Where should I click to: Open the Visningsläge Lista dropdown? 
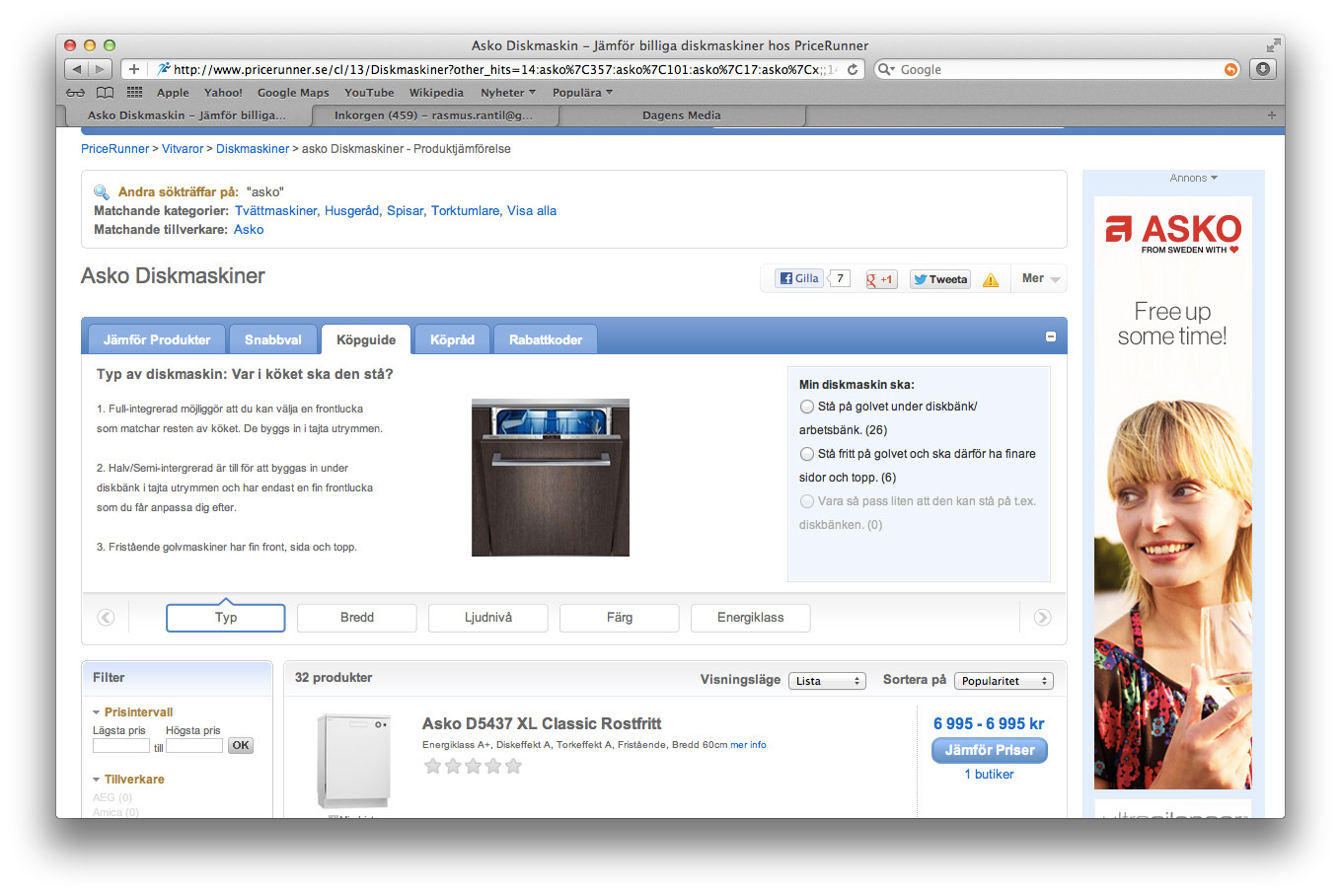click(x=827, y=681)
